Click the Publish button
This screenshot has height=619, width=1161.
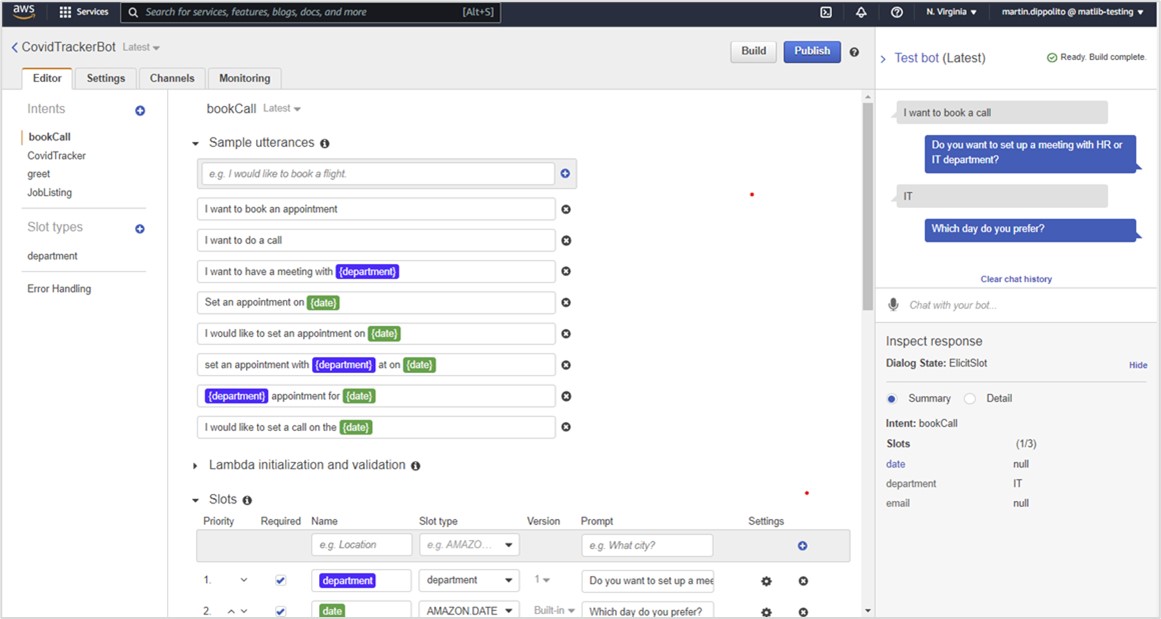point(812,51)
